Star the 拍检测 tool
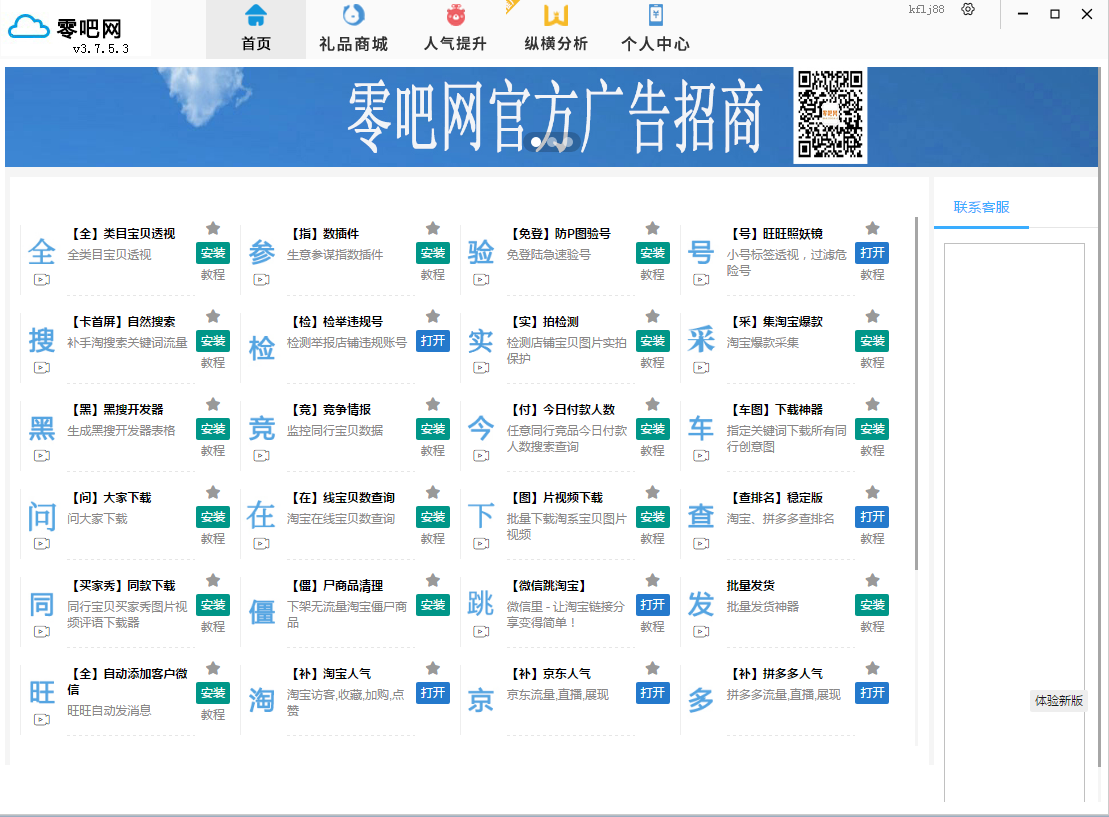1109x817 pixels. (653, 316)
